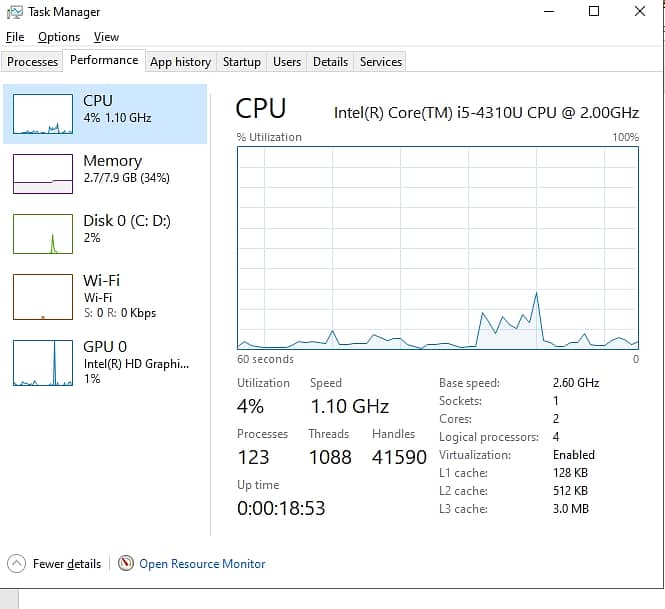Viewport: 665px width, 609px height.
Task: Open the File menu
Action: 15,37
